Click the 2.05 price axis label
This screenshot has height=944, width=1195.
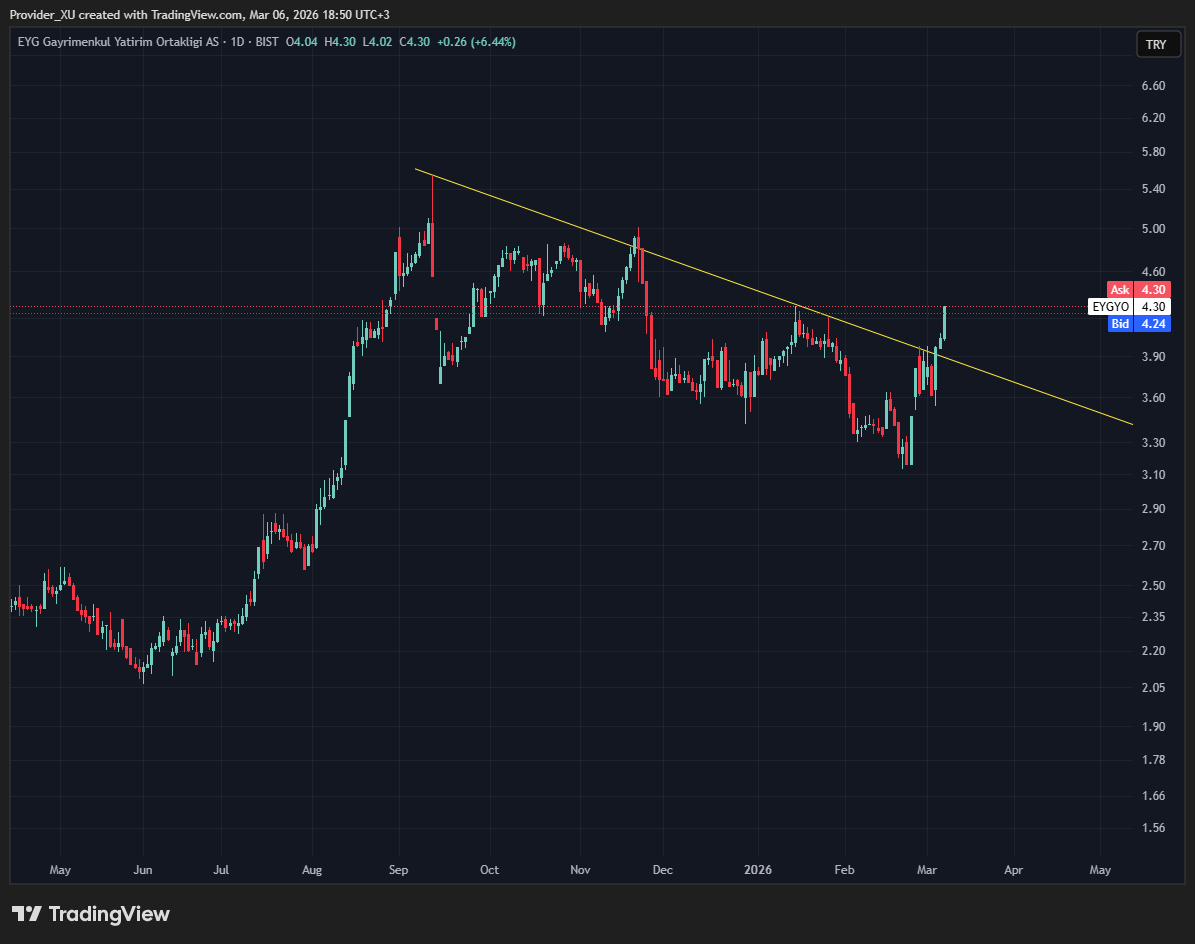pos(1153,687)
